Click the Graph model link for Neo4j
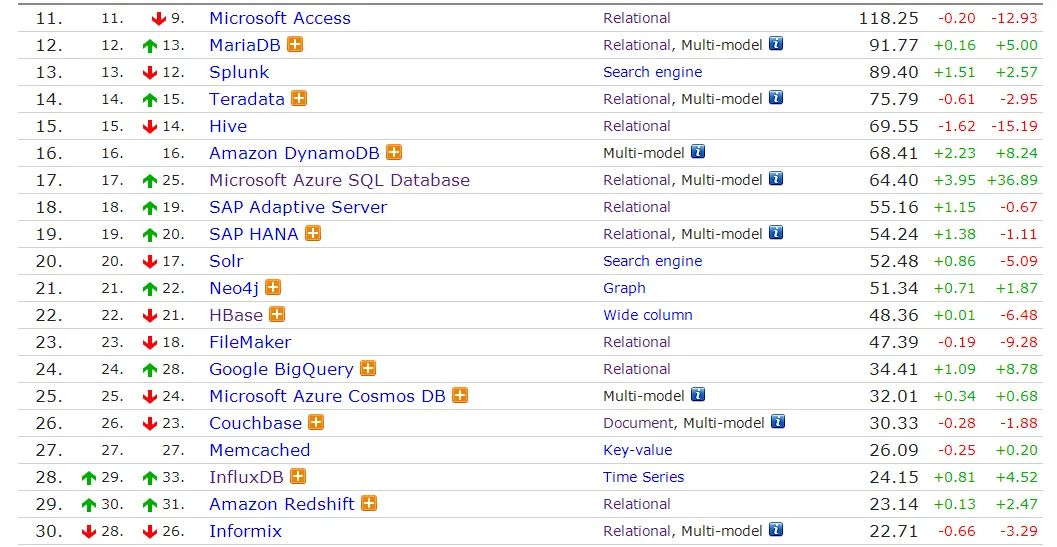Screen dimensions: 1057x547 [624, 288]
